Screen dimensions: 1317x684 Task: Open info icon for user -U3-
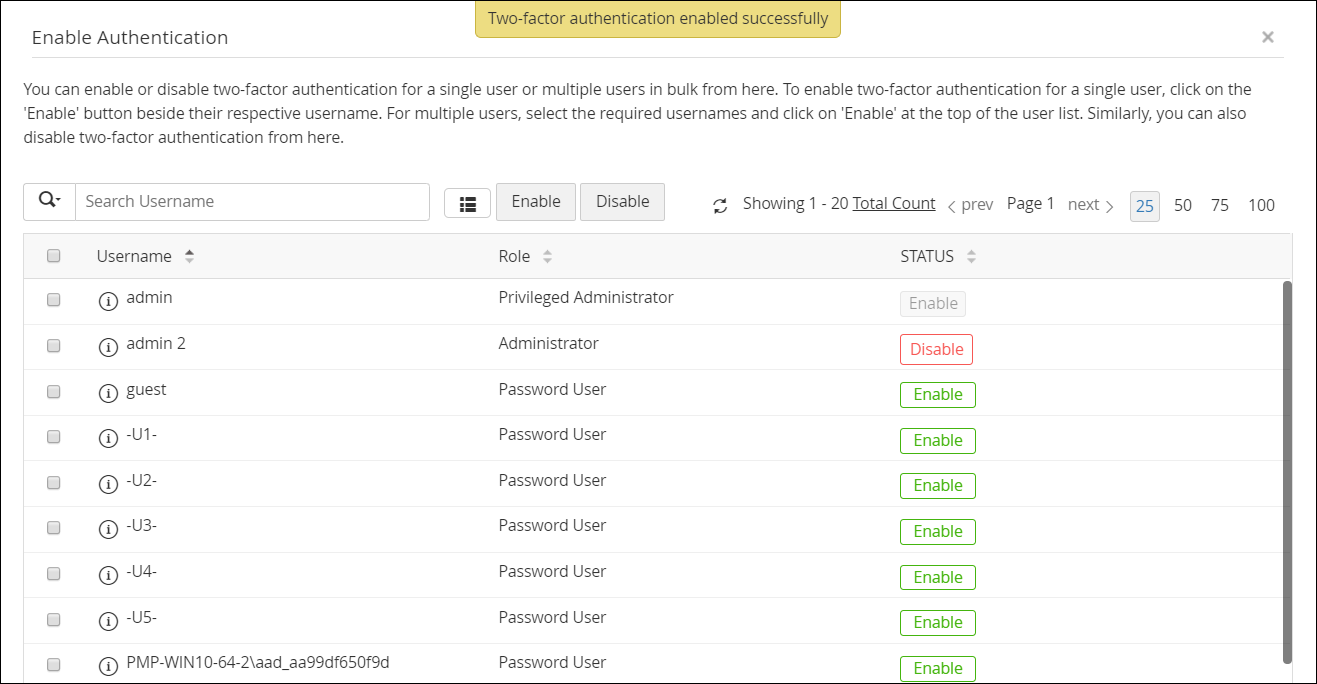(108, 528)
